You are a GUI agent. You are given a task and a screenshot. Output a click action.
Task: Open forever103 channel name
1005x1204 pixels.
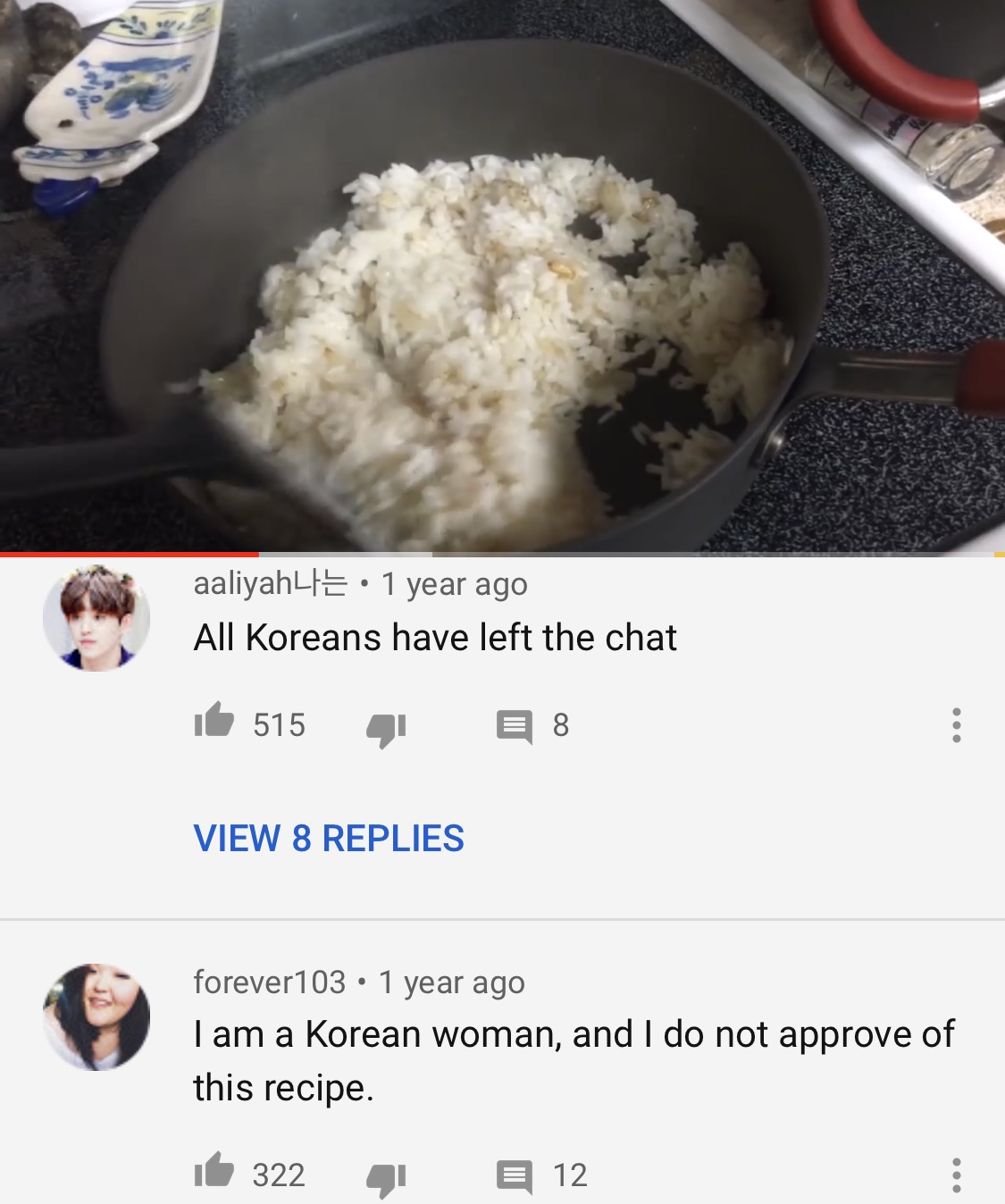click(269, 982)
